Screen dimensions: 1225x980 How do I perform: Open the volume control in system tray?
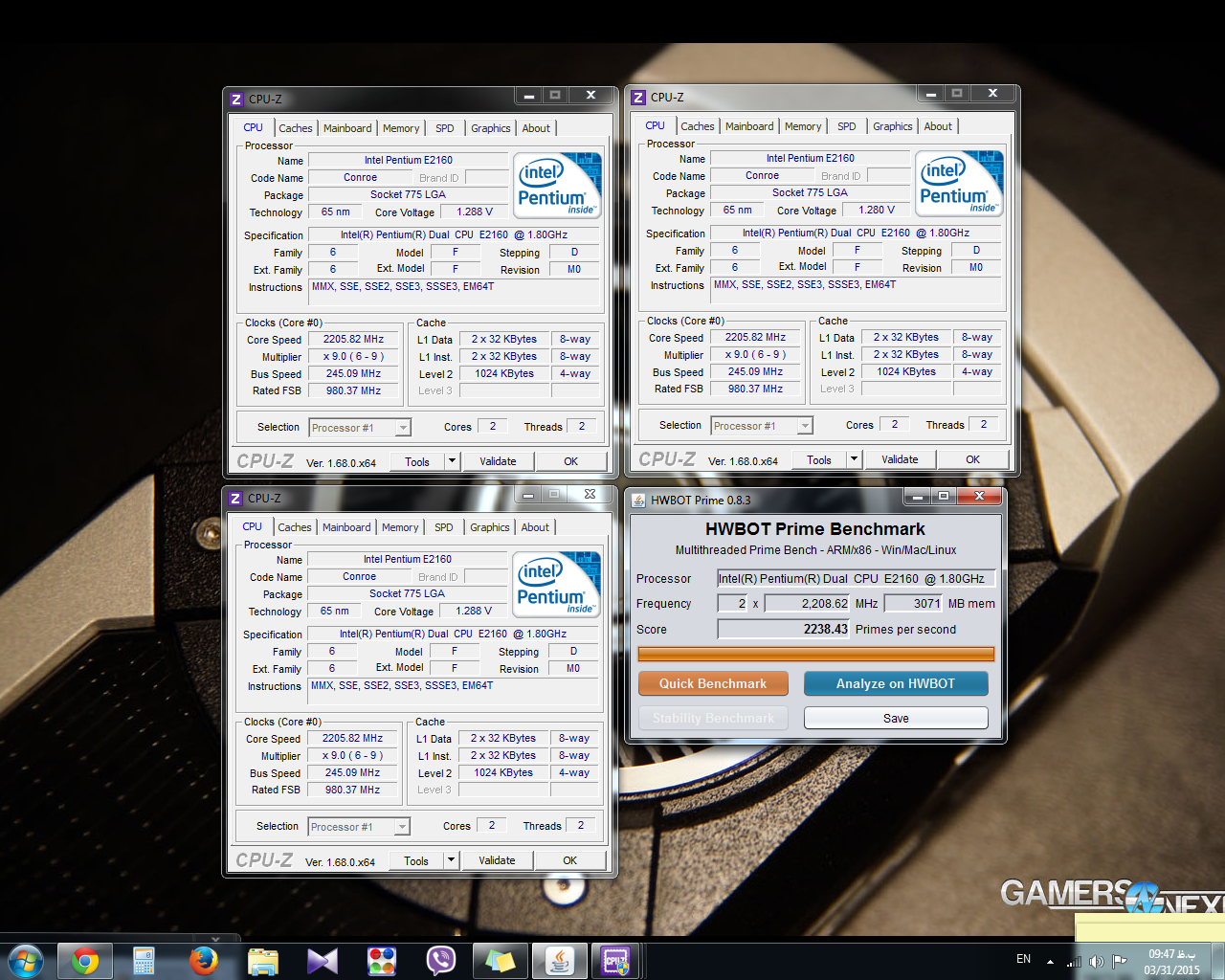coord(1097,961)
